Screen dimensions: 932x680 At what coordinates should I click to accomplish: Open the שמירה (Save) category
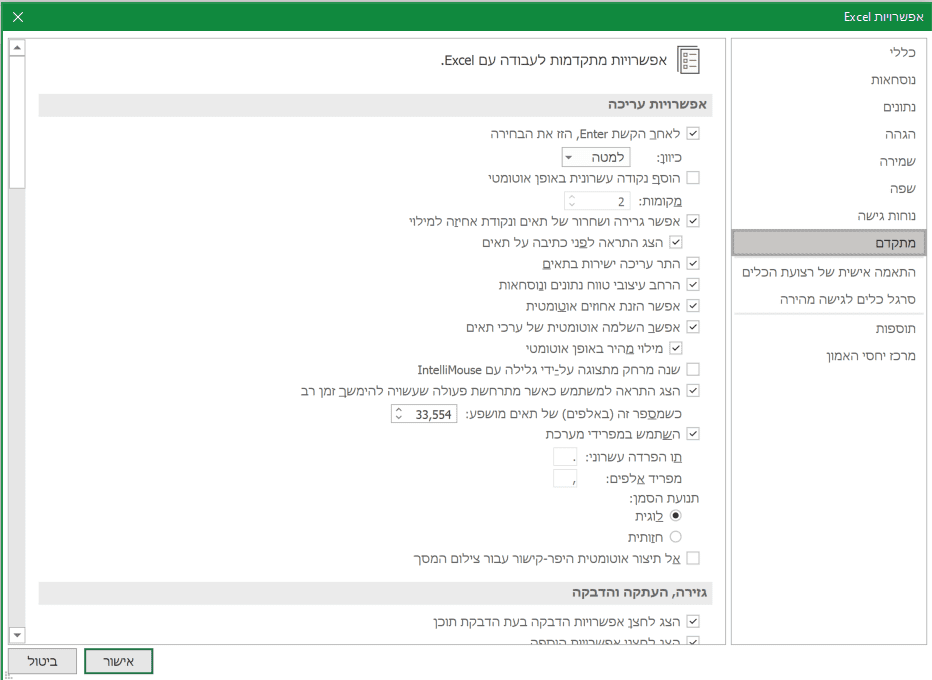point(829,161)
